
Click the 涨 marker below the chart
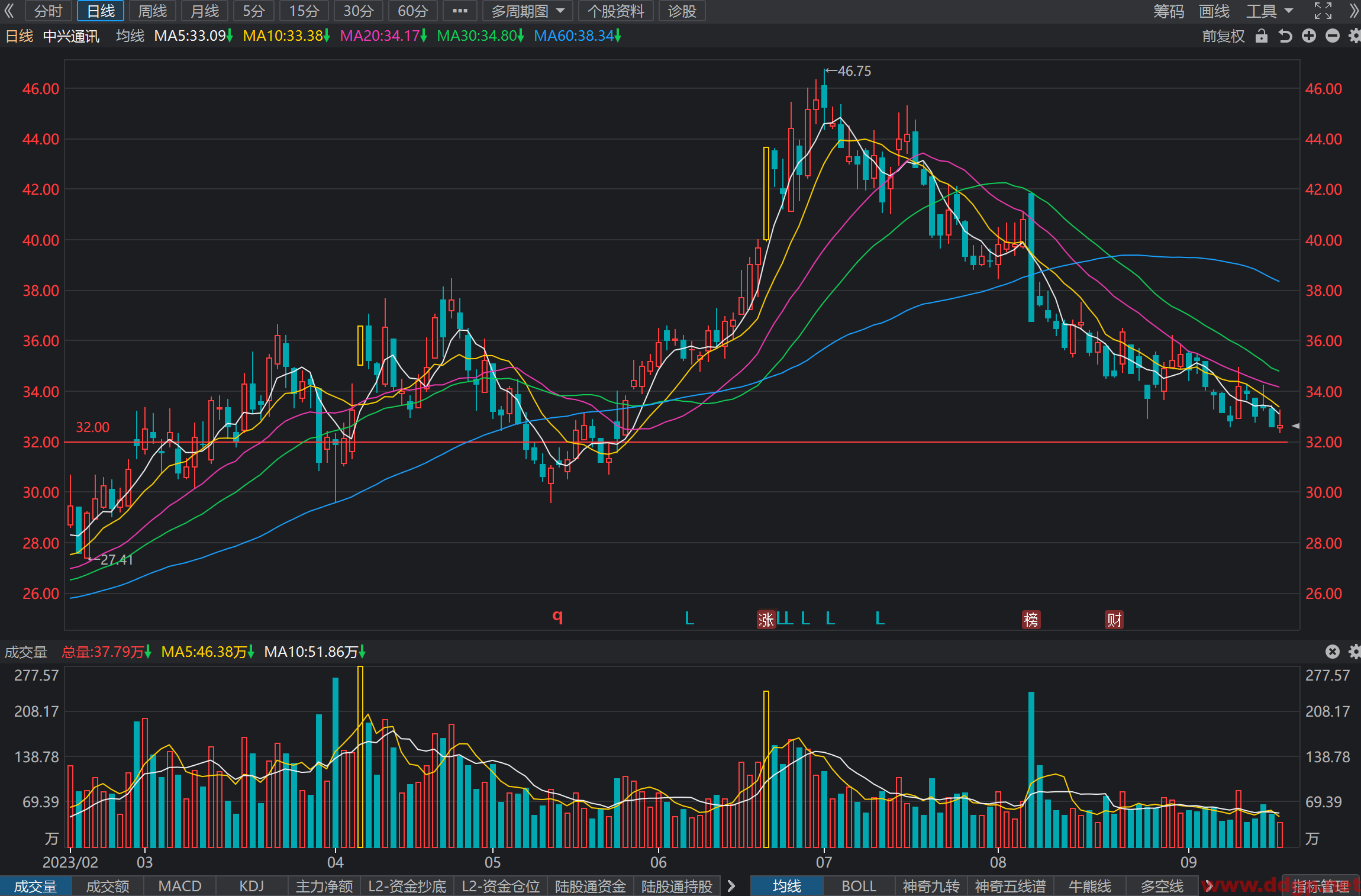[x=766, y=620]
